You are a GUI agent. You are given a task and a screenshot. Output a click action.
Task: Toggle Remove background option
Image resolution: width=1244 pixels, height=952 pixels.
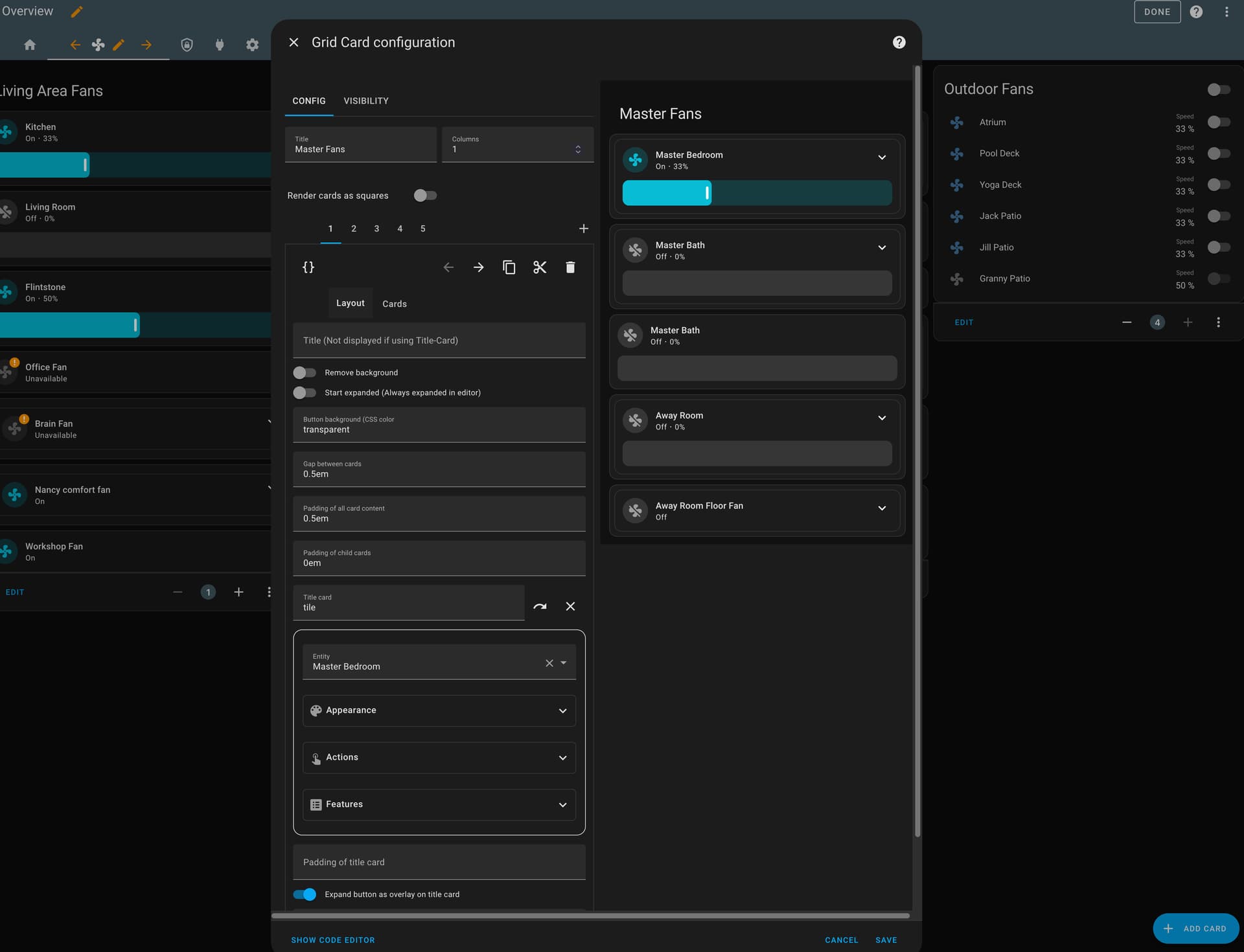[305, 372]
